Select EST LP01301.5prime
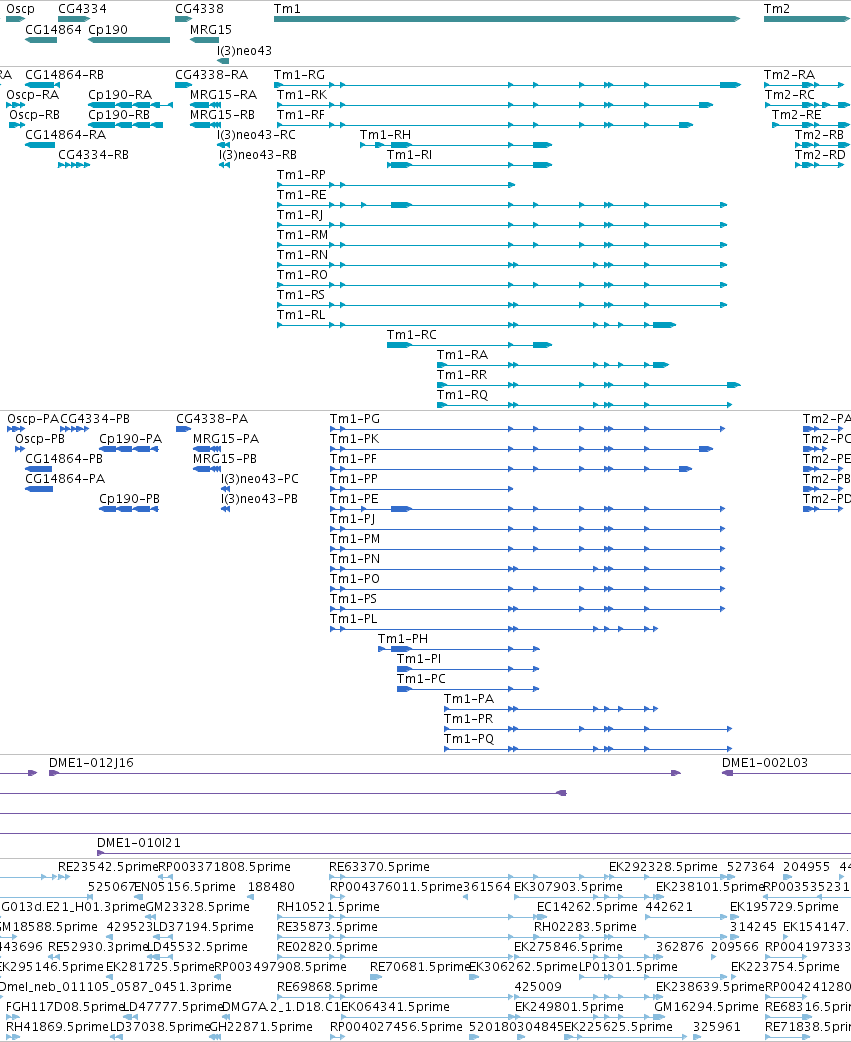The width and height of the screenshot is (851, 1042). pyautogui.click(x=628, y=967)
